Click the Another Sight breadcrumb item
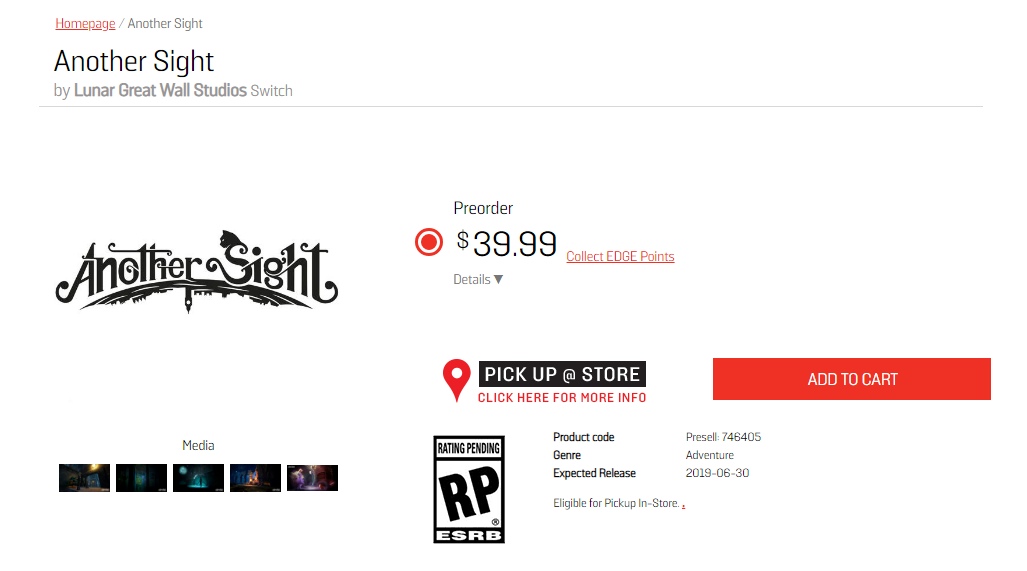The height and width of the screenshot is (571, 1027). point(165,23)
